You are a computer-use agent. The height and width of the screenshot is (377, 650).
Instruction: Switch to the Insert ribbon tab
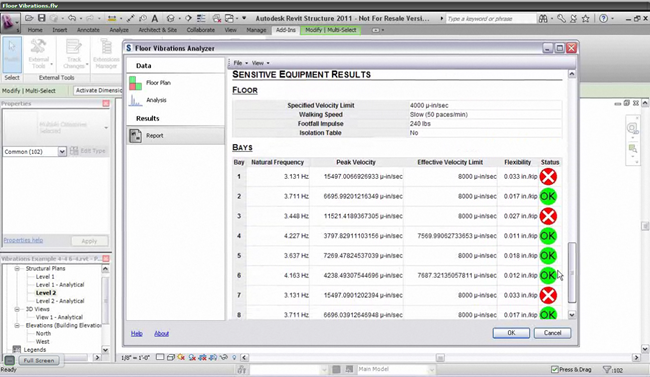pos(60,30)
